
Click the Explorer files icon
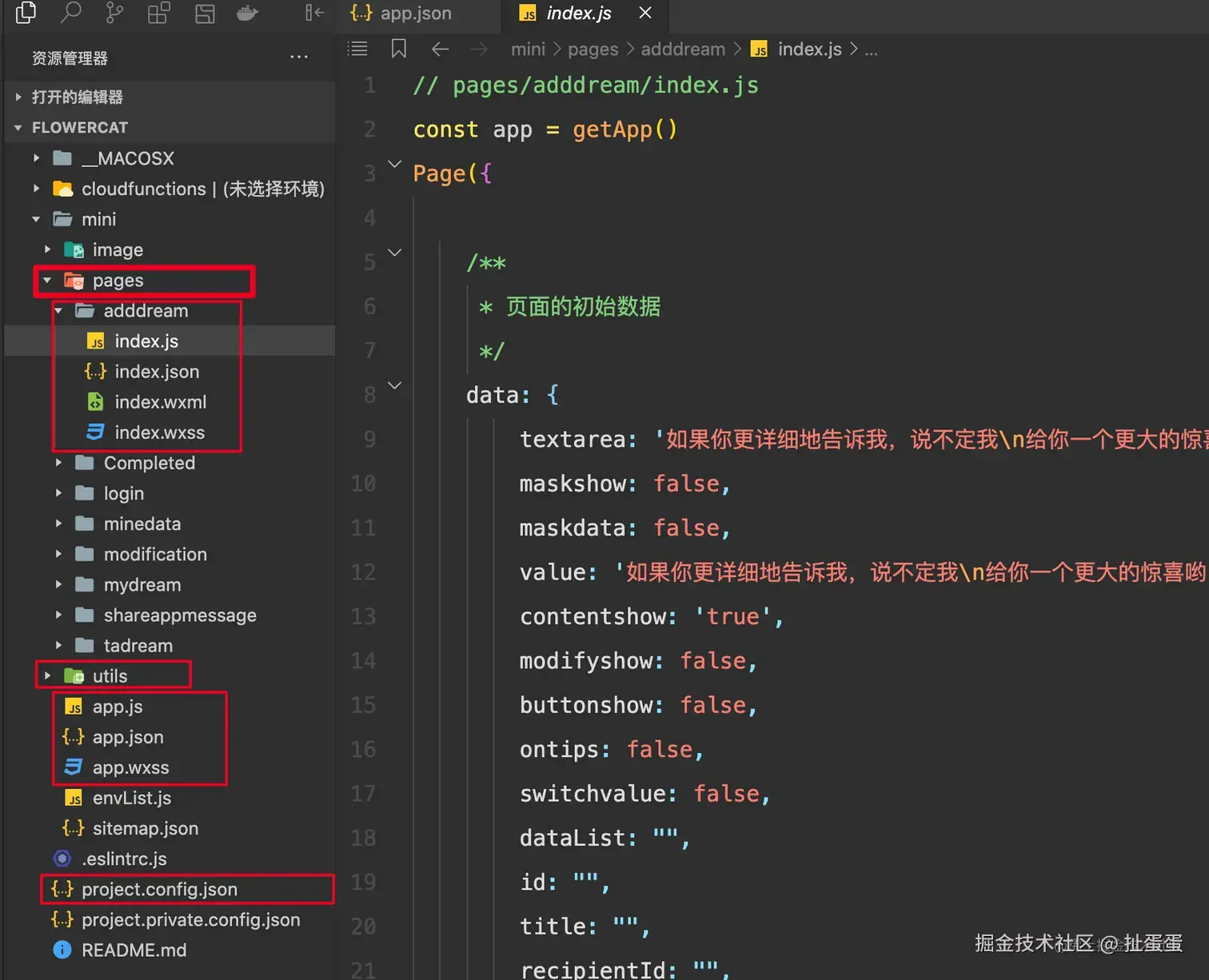coord(26,13)
